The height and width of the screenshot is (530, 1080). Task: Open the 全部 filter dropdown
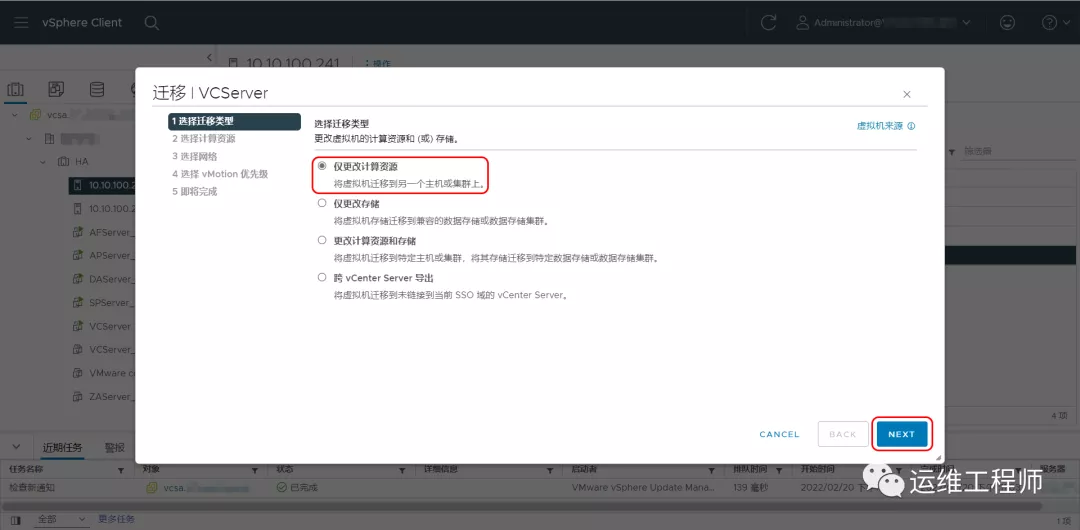click(60, 519)
